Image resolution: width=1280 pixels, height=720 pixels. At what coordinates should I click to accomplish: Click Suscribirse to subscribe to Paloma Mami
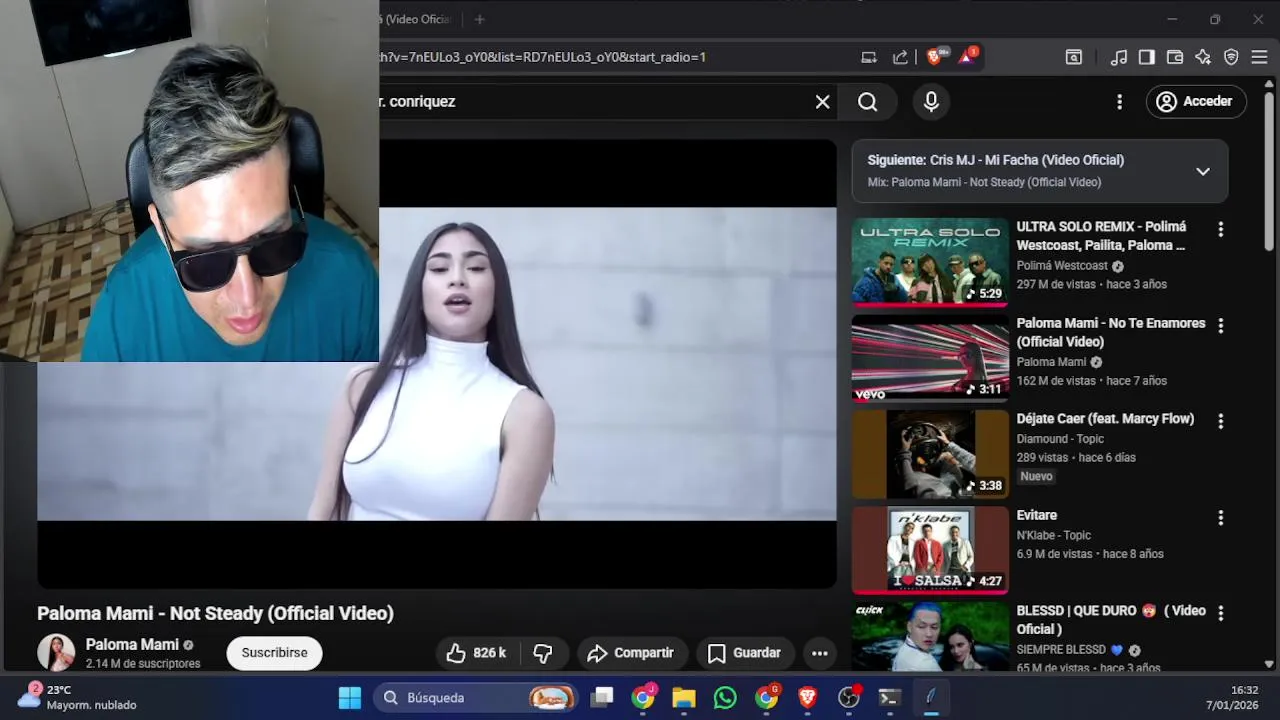274,653
